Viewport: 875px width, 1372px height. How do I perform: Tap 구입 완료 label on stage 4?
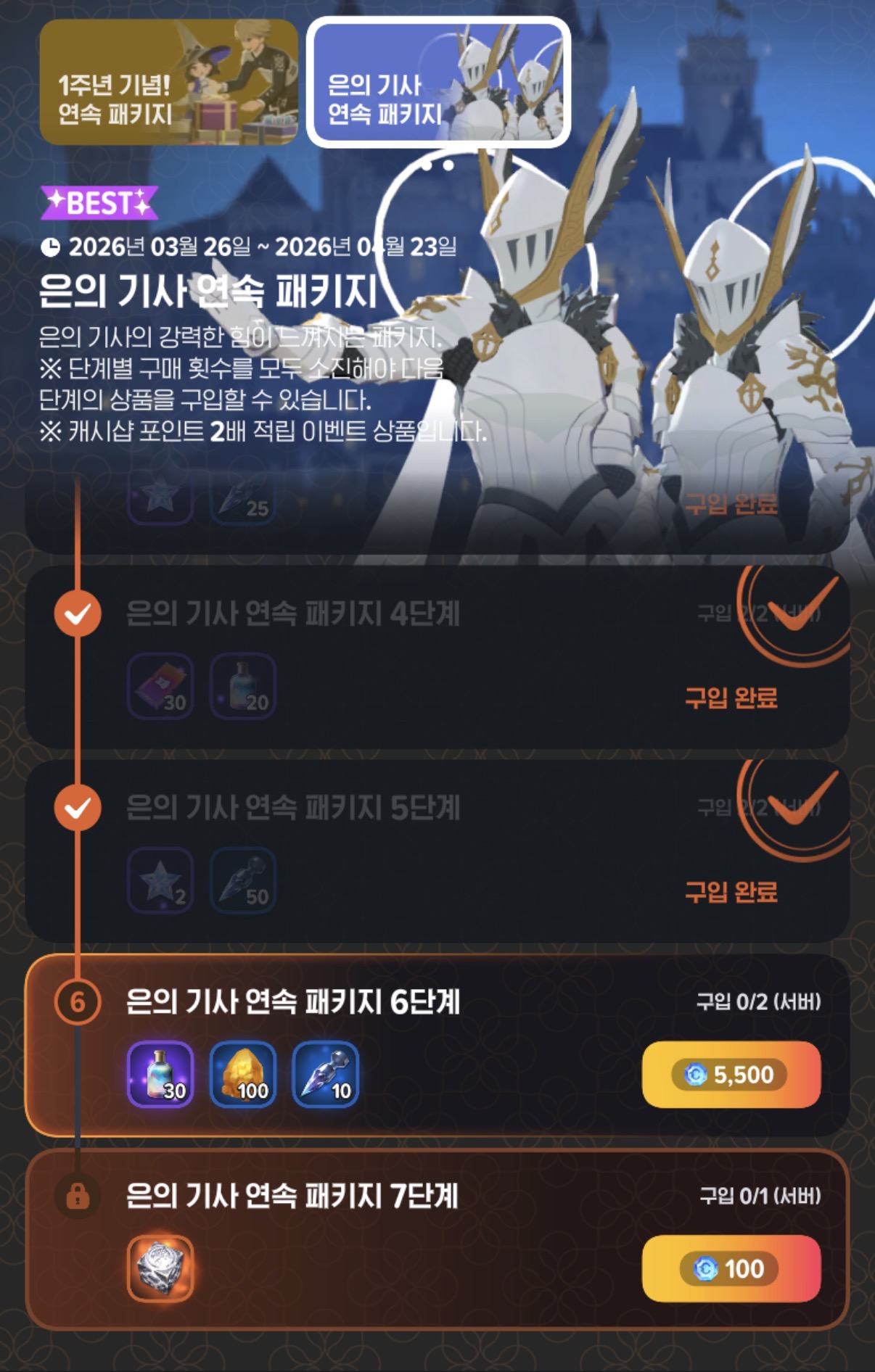pos(731,698)
